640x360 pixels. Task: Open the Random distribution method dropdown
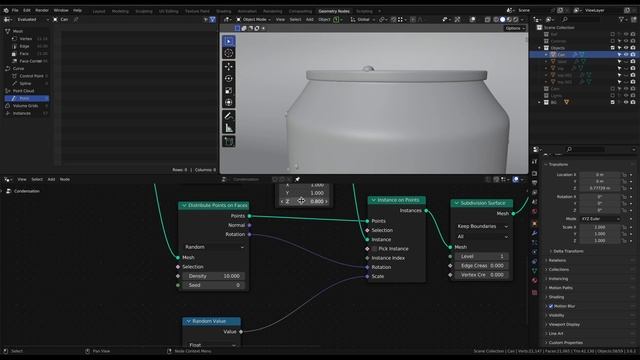click(214, 247)
